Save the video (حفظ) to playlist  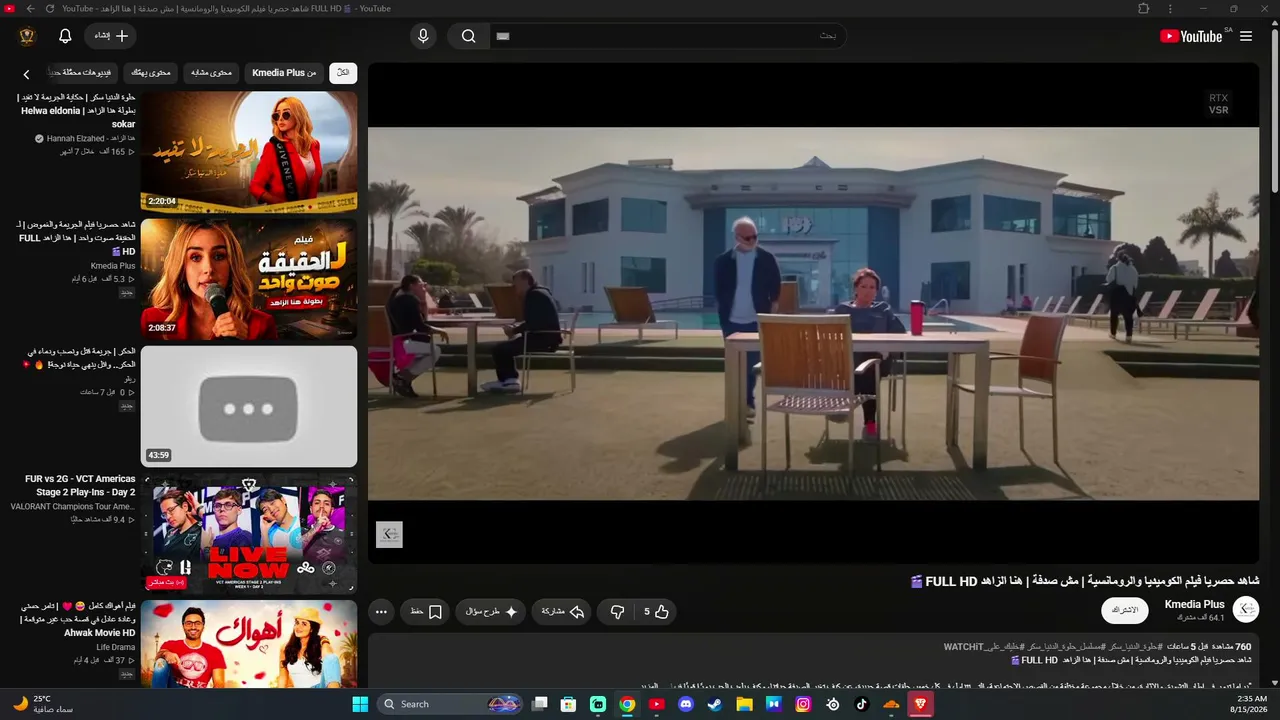426,612
